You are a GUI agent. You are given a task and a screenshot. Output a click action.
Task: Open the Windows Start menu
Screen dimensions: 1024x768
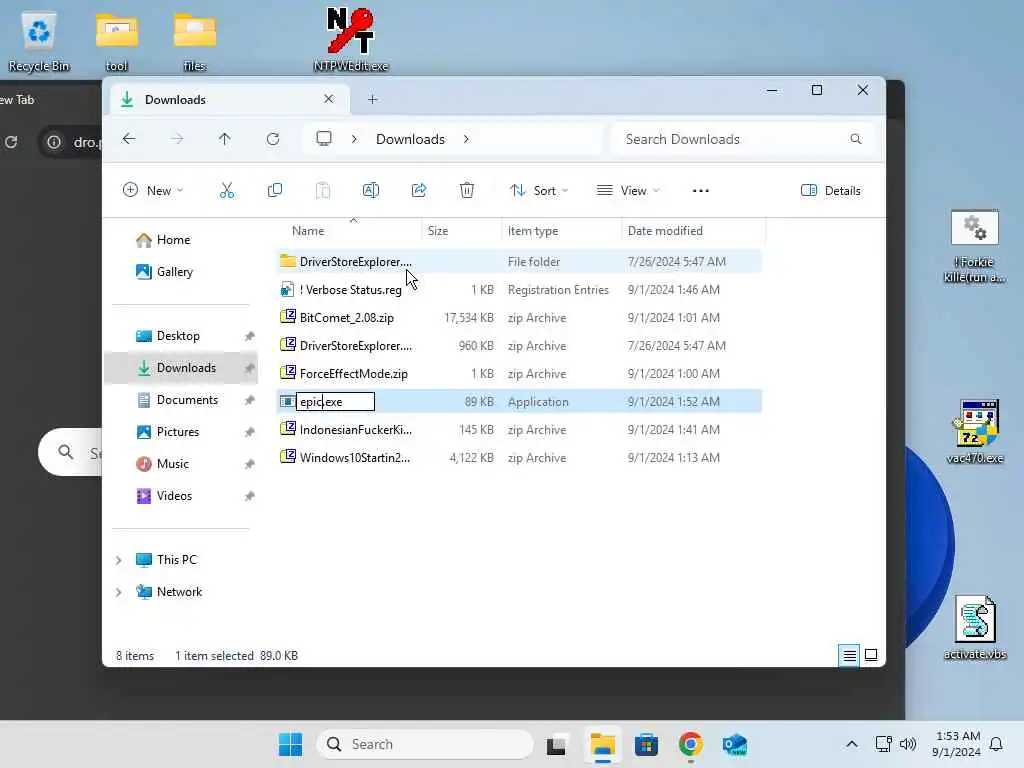click(290, 744)
